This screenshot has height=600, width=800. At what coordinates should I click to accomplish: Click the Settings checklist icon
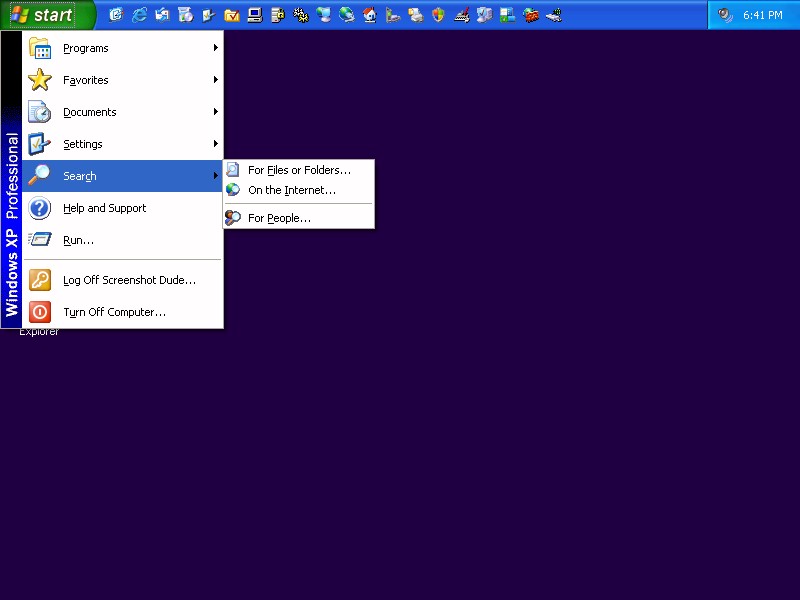click(x=39, y=144)
